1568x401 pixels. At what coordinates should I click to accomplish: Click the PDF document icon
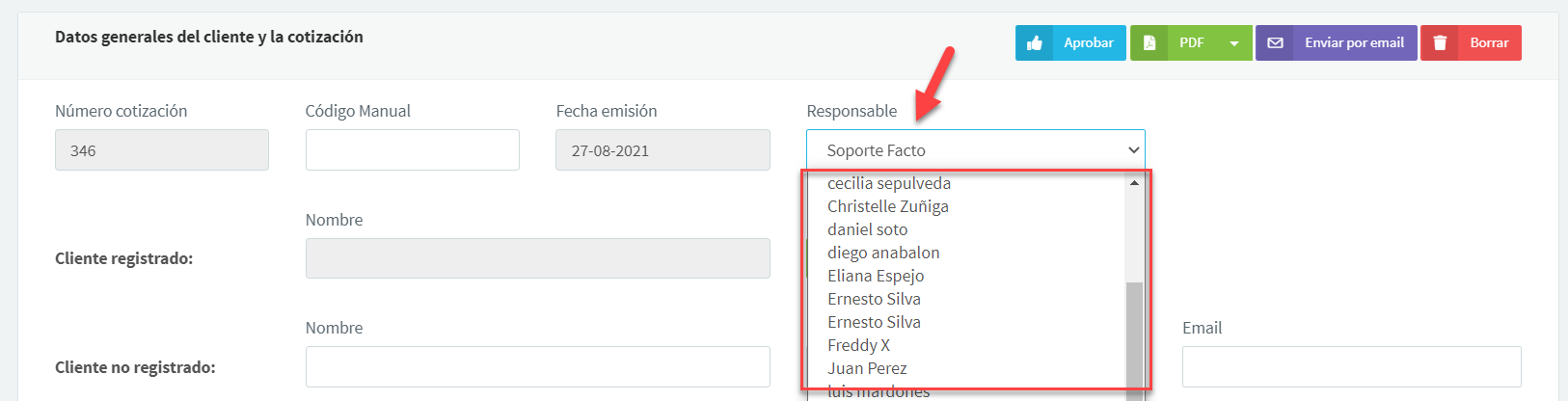(1149, 42)
